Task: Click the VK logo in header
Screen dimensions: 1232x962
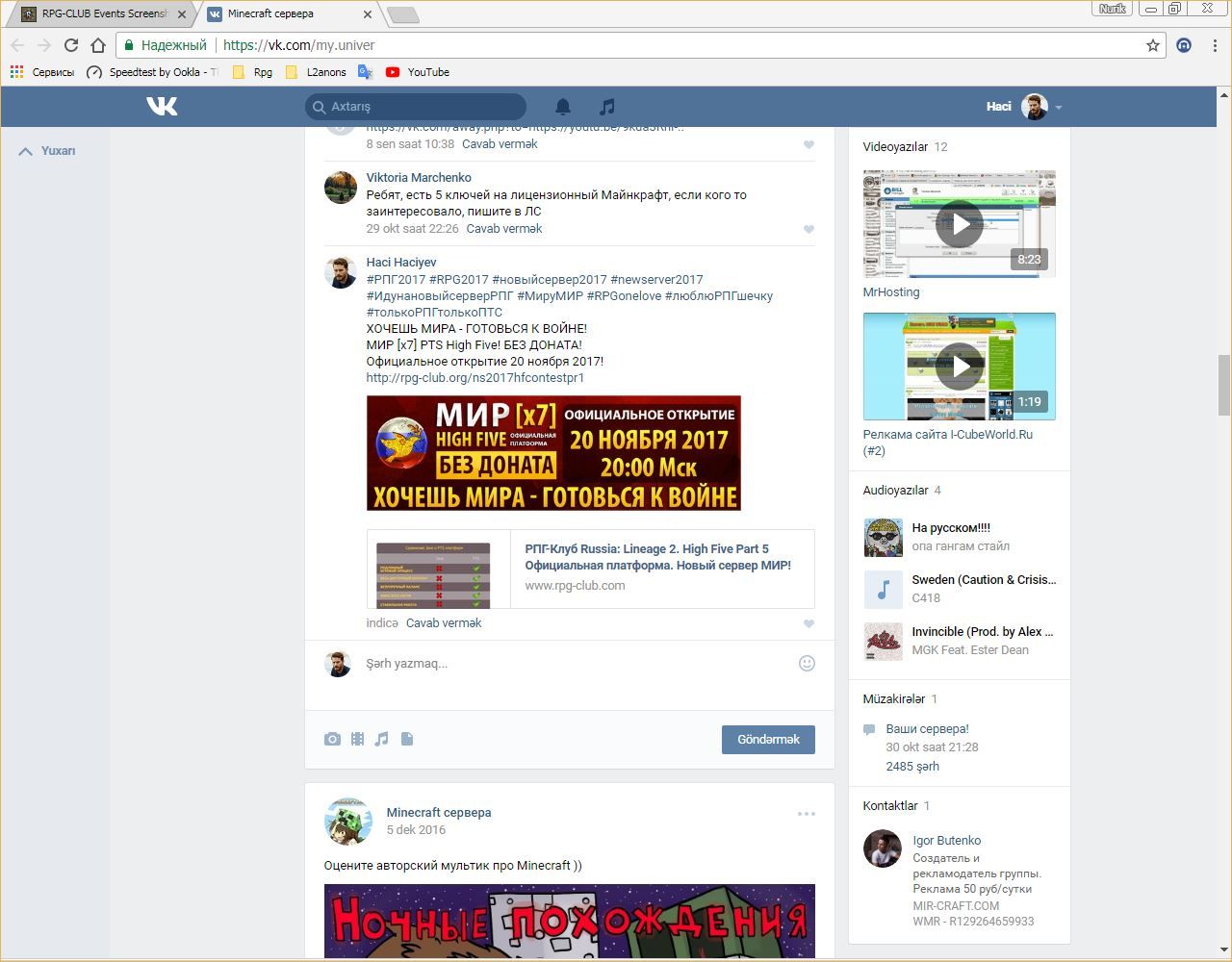Action: 162,106
